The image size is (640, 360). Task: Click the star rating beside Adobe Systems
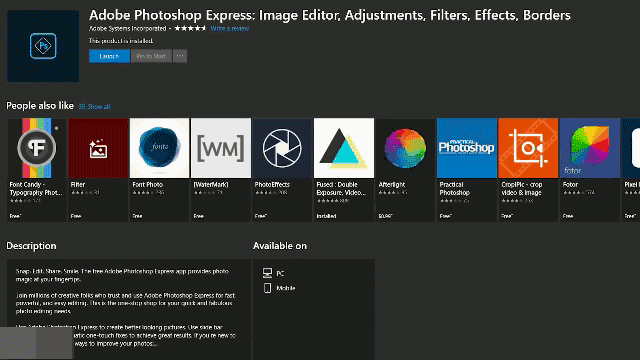(x=190, y=28)
